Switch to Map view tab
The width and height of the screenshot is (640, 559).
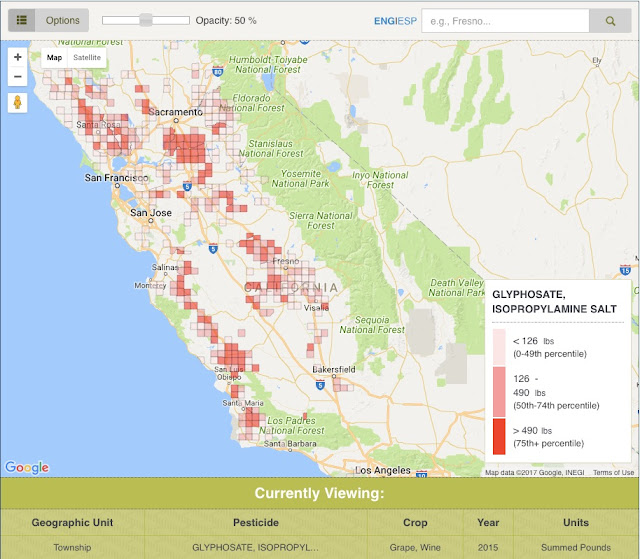click(54, 58)
